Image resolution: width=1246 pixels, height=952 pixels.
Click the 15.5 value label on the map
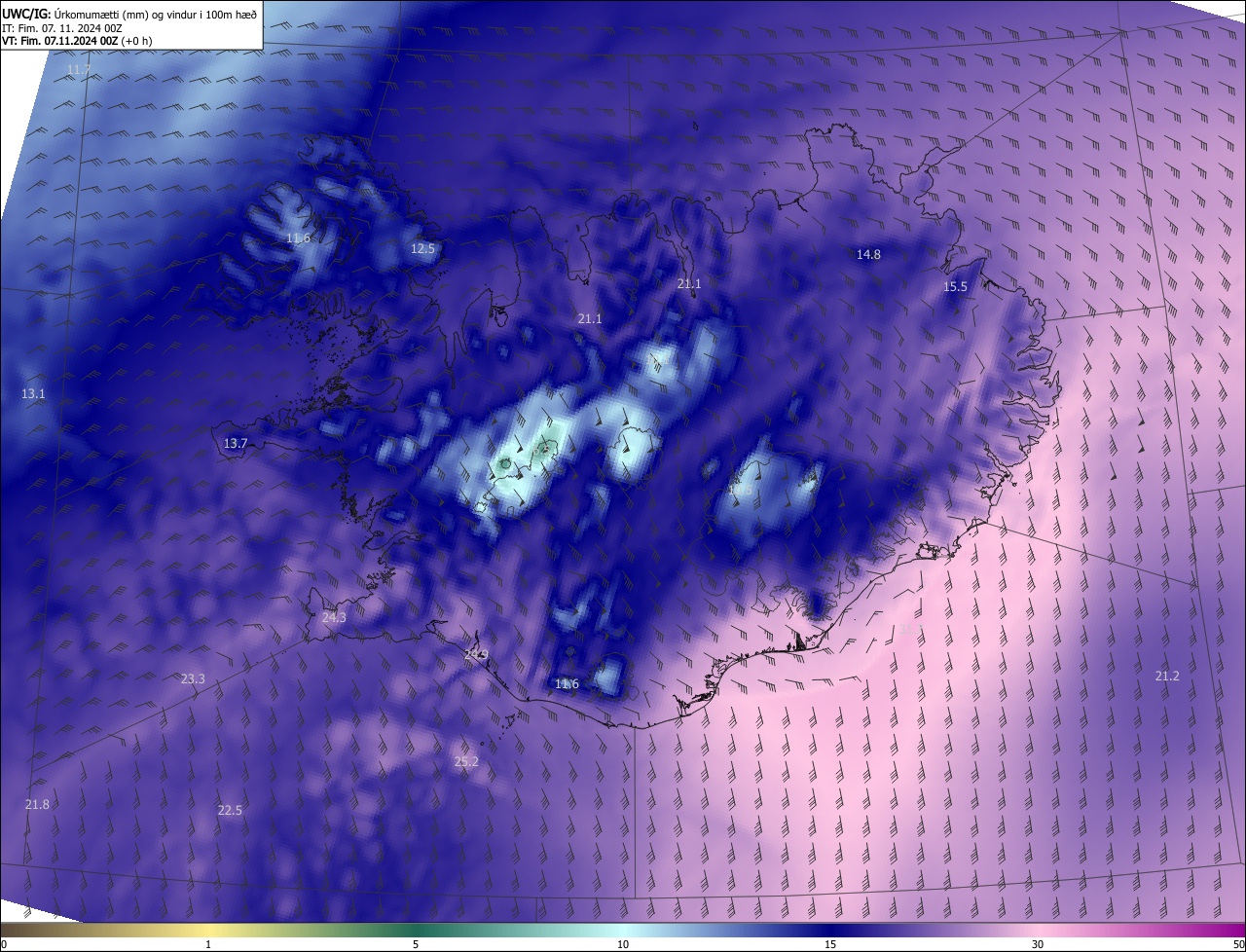tap(956, 287)
